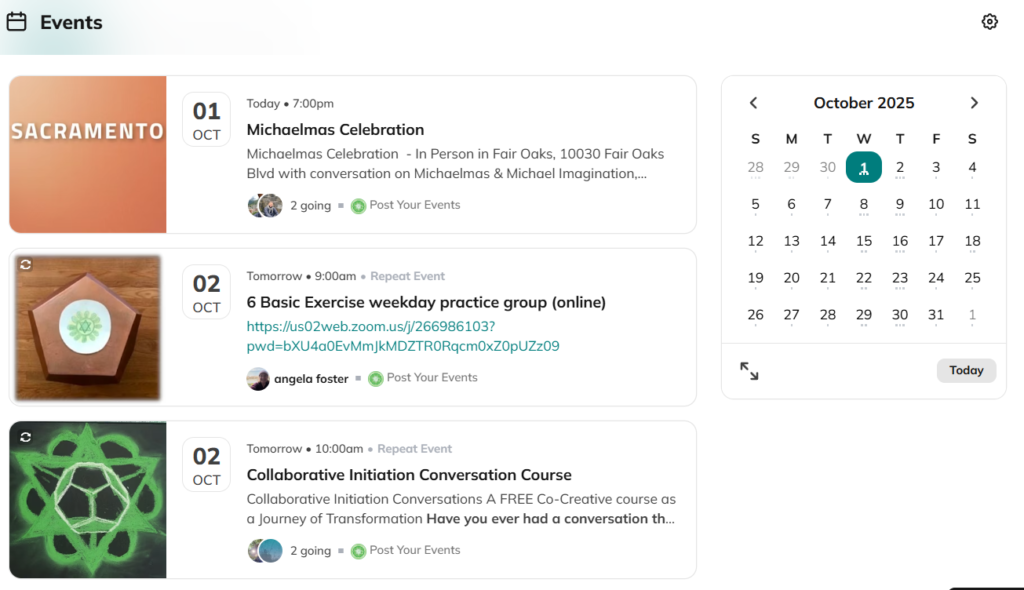This screenshot has width=1024, height=590.
Task: Click angela foster's avatar
Action: pos(258,379)
